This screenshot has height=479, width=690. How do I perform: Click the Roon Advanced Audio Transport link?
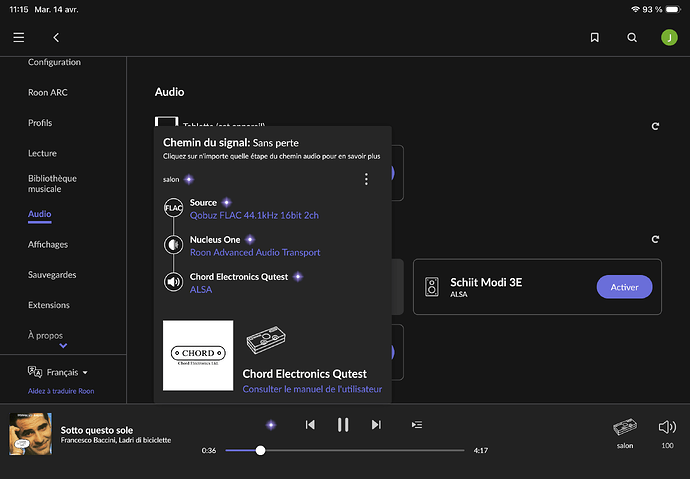click(255, 252)
